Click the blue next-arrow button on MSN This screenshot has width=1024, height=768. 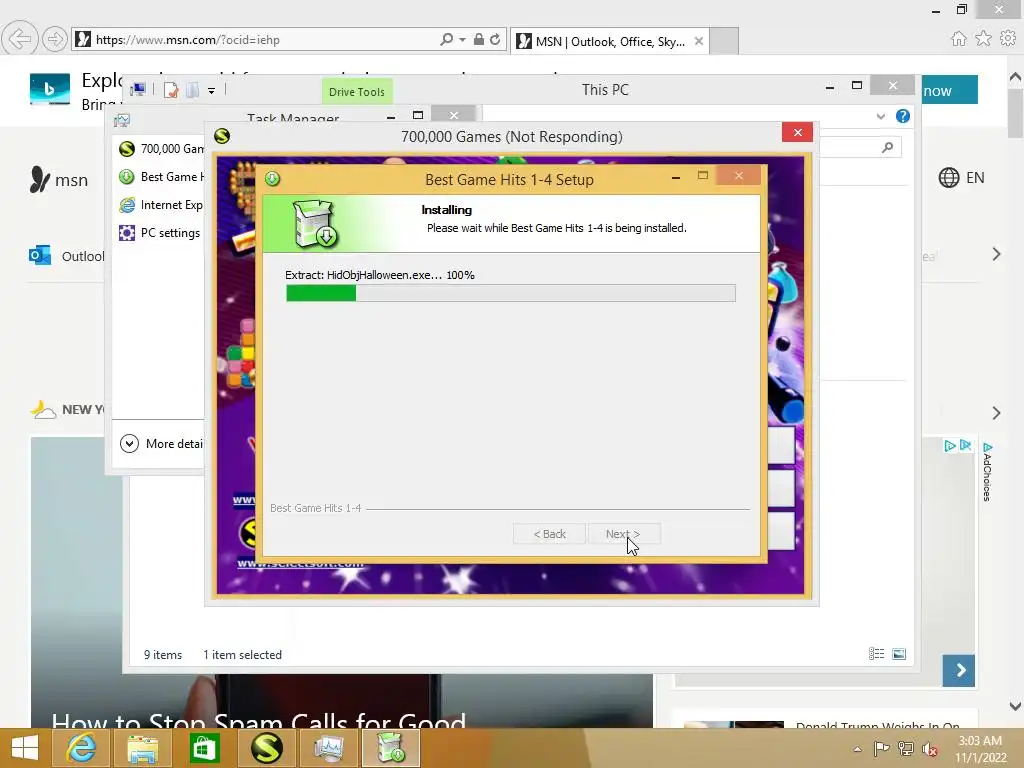[959, 671]
